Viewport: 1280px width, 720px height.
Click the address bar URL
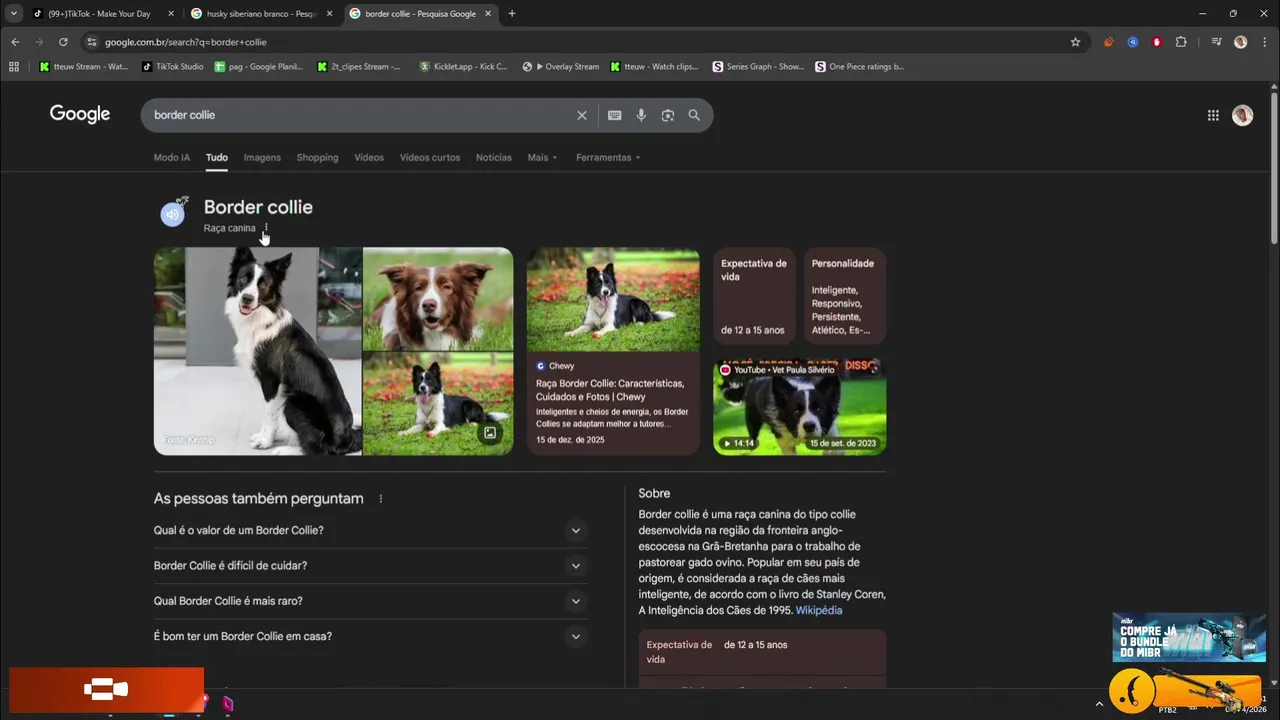185,42
